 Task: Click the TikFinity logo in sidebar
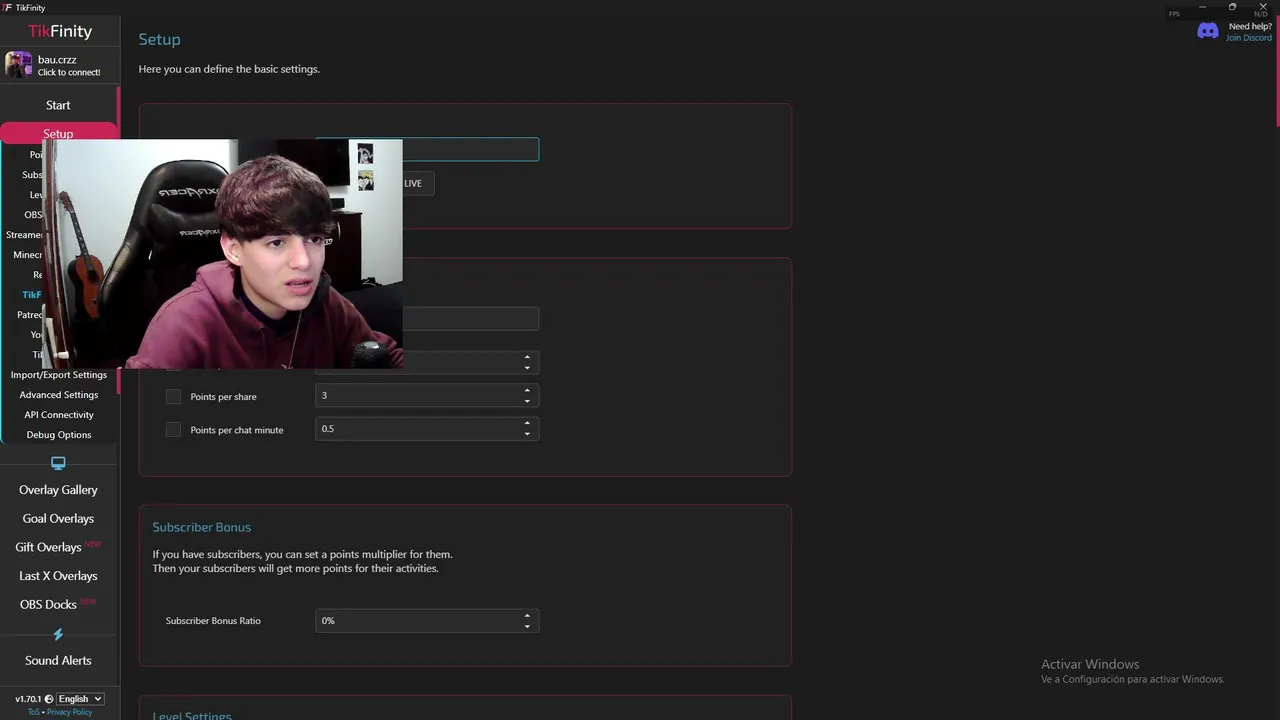click(60, 31)
